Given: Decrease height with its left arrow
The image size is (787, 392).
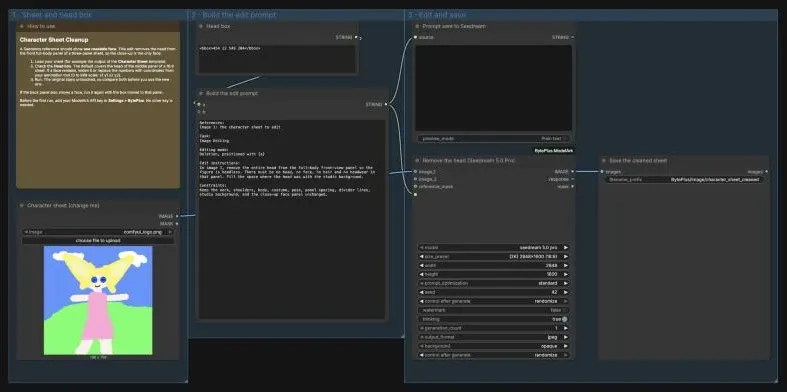Looking at the screenshot, I should point(422,275).
